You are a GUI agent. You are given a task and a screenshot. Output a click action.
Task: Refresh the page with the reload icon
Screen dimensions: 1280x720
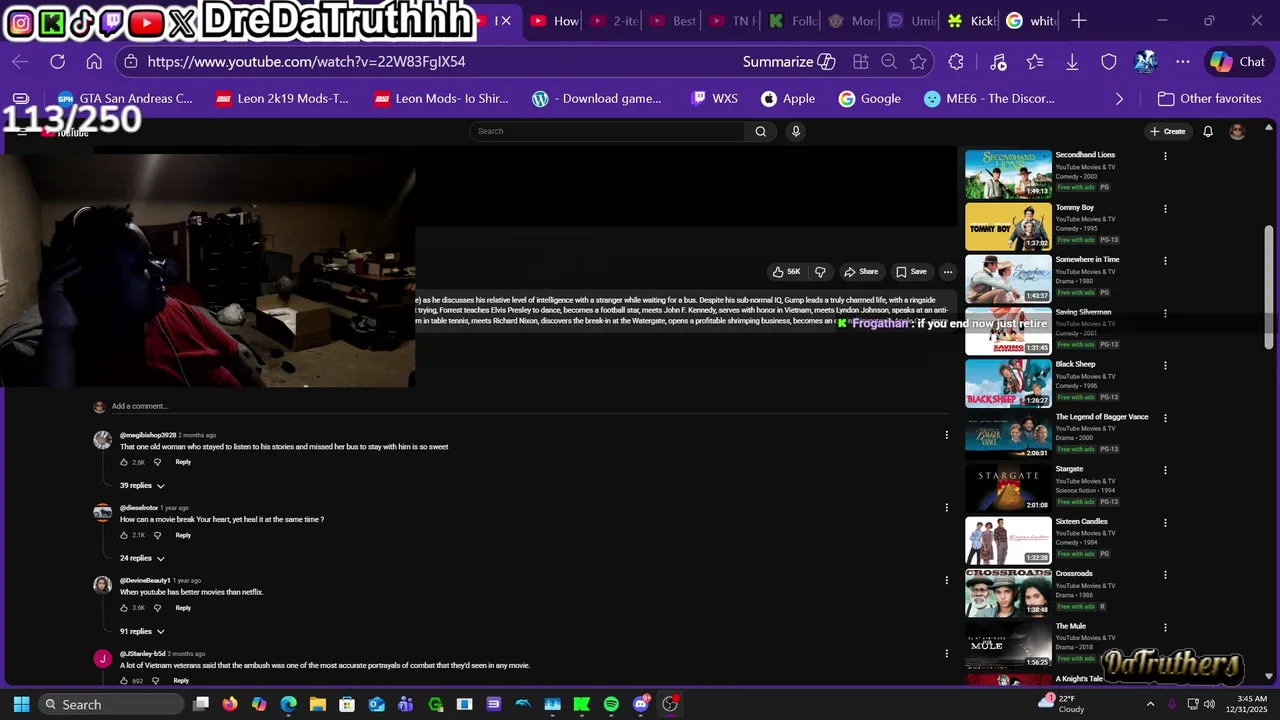pos(57,62)
